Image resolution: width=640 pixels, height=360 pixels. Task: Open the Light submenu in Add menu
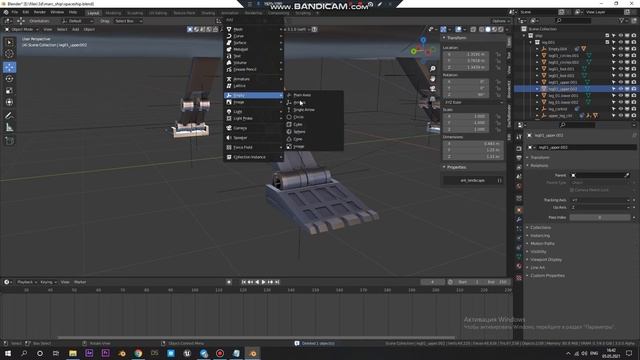(253, 111)
